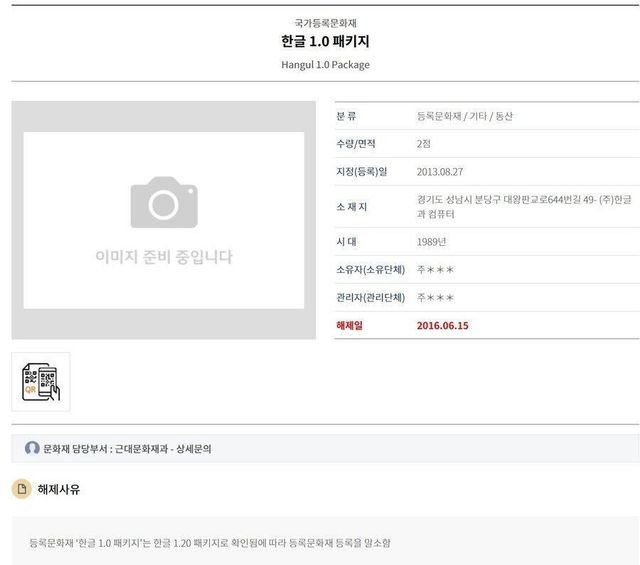
Task: Click the 분류 row label
Action: (x=346, y=116)
